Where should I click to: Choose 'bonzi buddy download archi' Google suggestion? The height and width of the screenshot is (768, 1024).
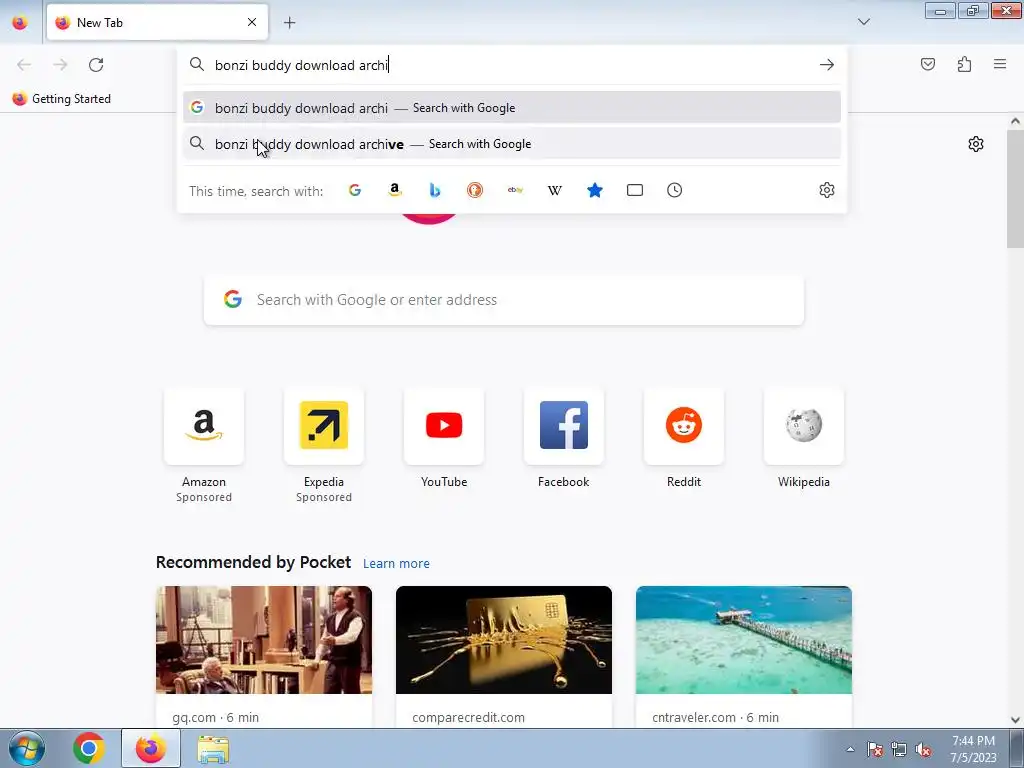point(511,108)
